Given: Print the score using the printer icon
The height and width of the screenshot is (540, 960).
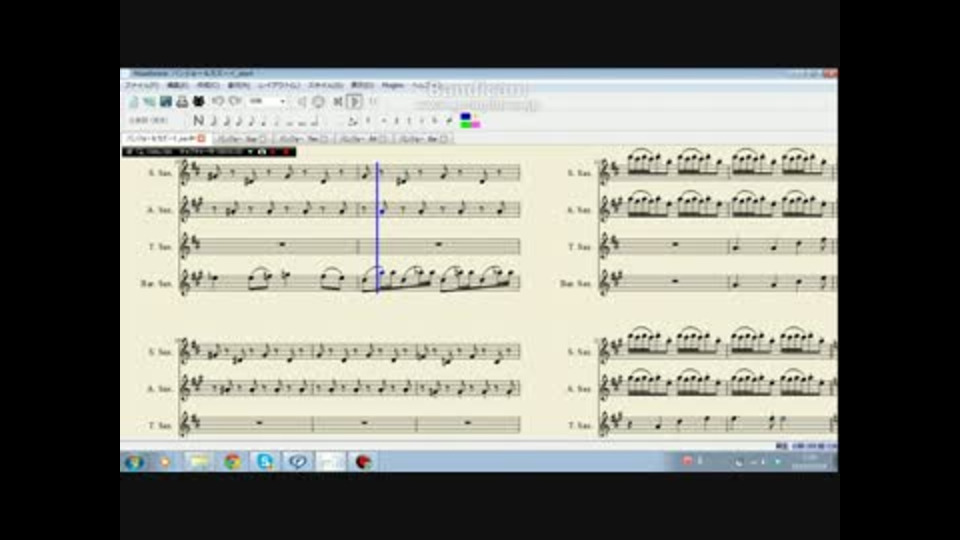Looking at the screenshot, I should click(x=182, y=102).
